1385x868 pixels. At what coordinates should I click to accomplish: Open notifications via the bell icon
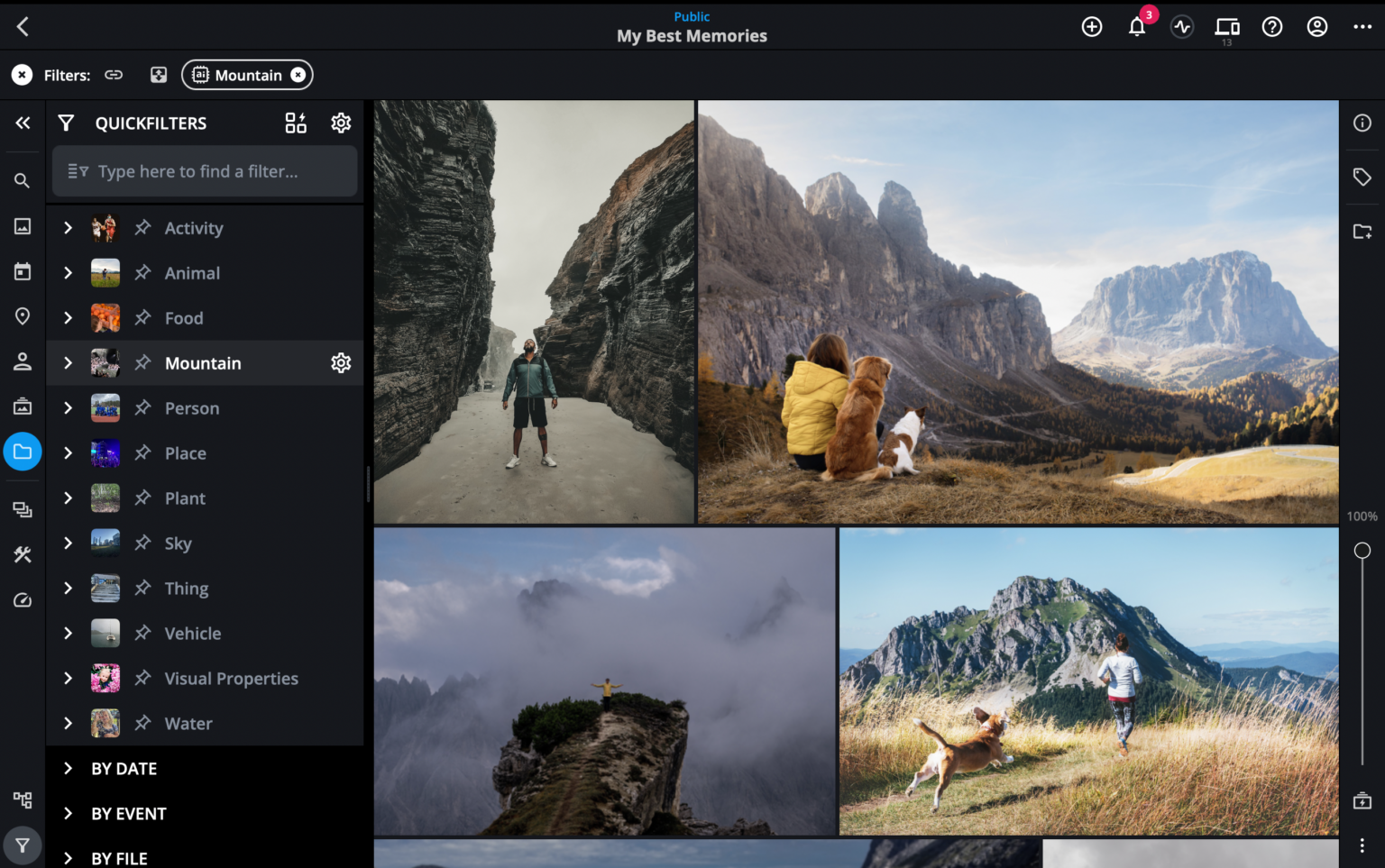[1136, 26]
